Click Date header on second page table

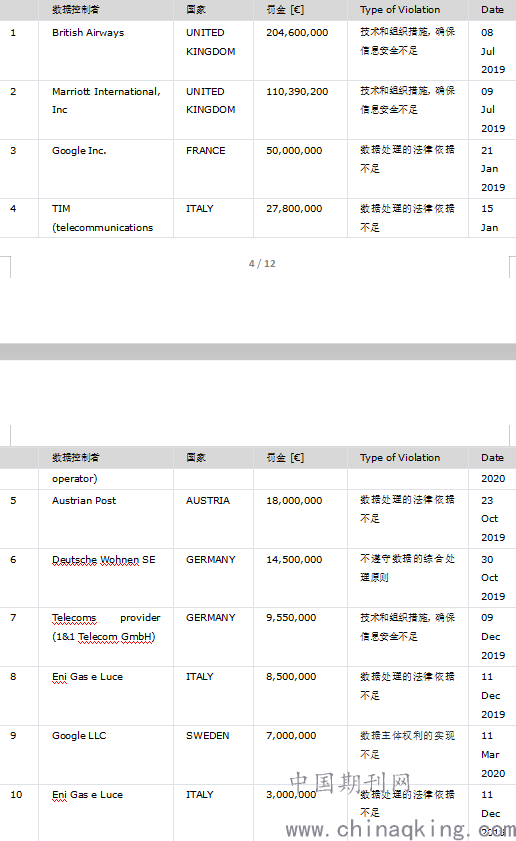click(x=492, y=458)
